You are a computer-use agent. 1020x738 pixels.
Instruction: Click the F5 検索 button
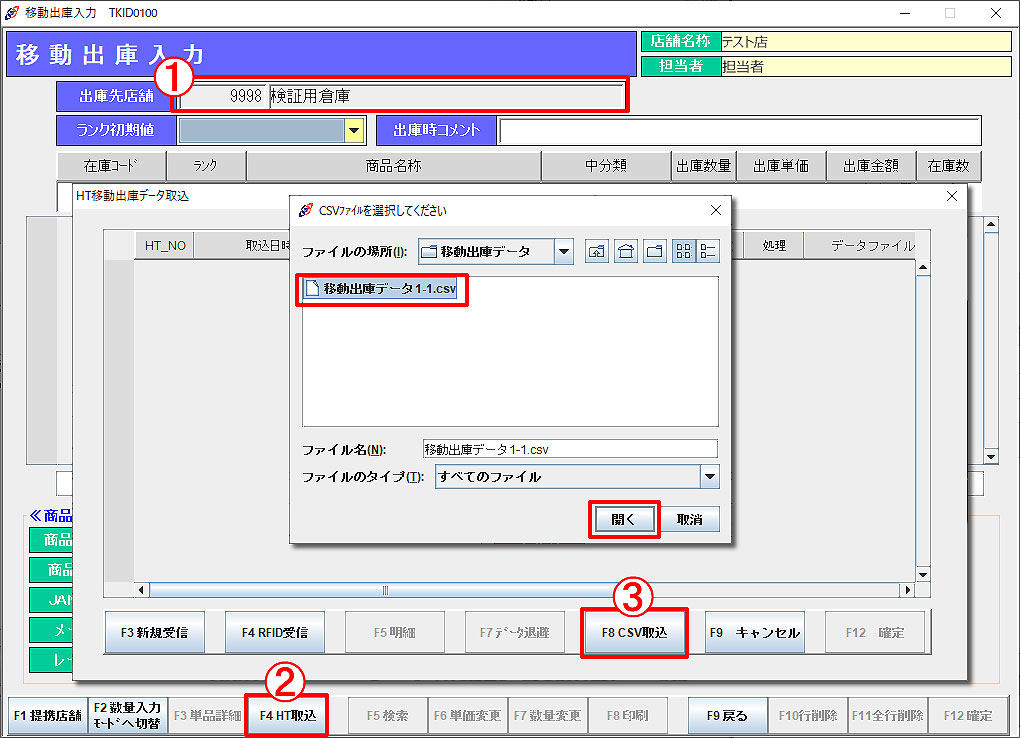[388, 715]
